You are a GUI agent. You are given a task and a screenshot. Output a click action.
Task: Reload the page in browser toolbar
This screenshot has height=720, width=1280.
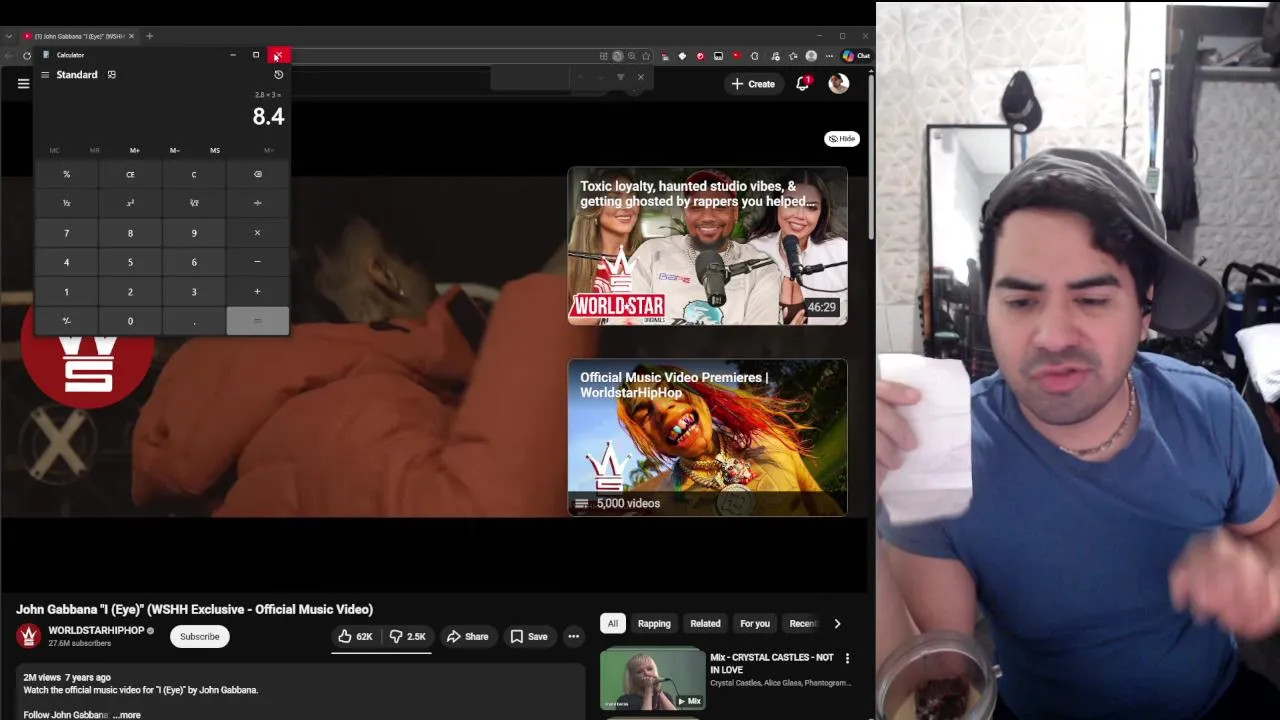coord(27,56)
